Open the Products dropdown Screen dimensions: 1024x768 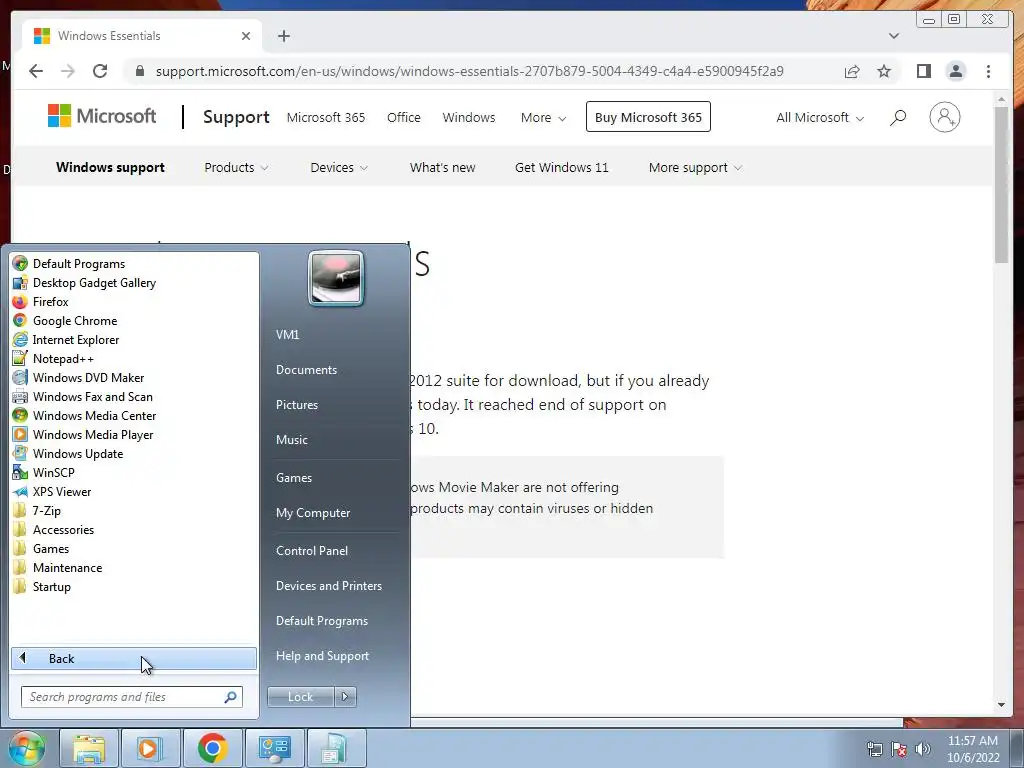[236, 168]
